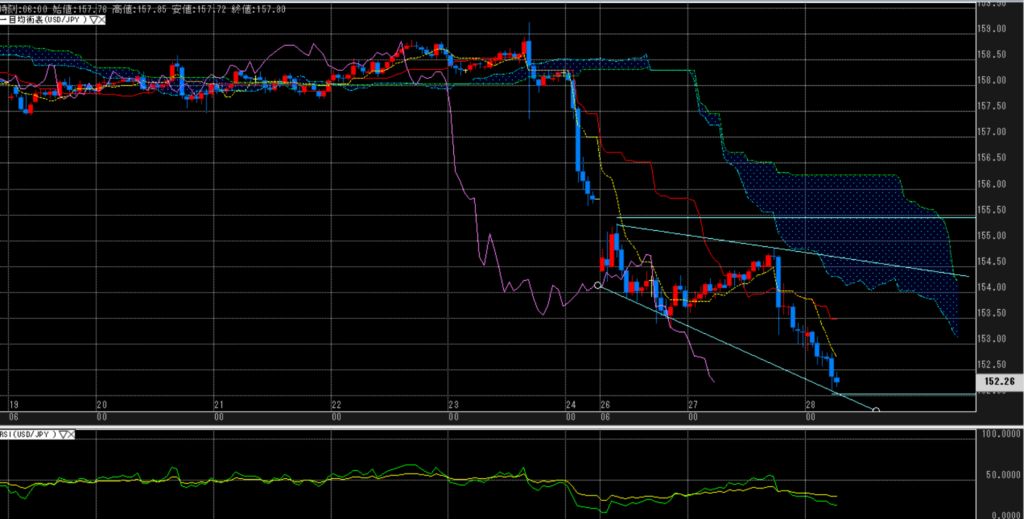Screen dimensions: 1024x519
Task: Select the trendline's lower-right circle anchor handle
Action: 876,410
